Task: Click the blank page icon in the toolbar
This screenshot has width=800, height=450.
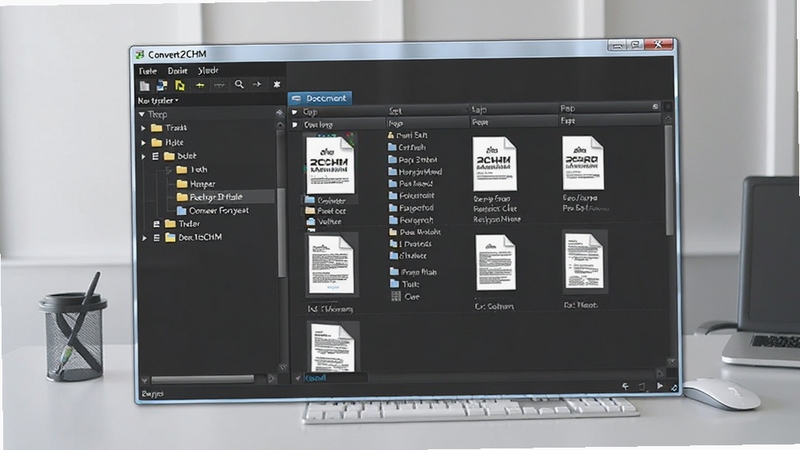Action: [x=145, y=86]
